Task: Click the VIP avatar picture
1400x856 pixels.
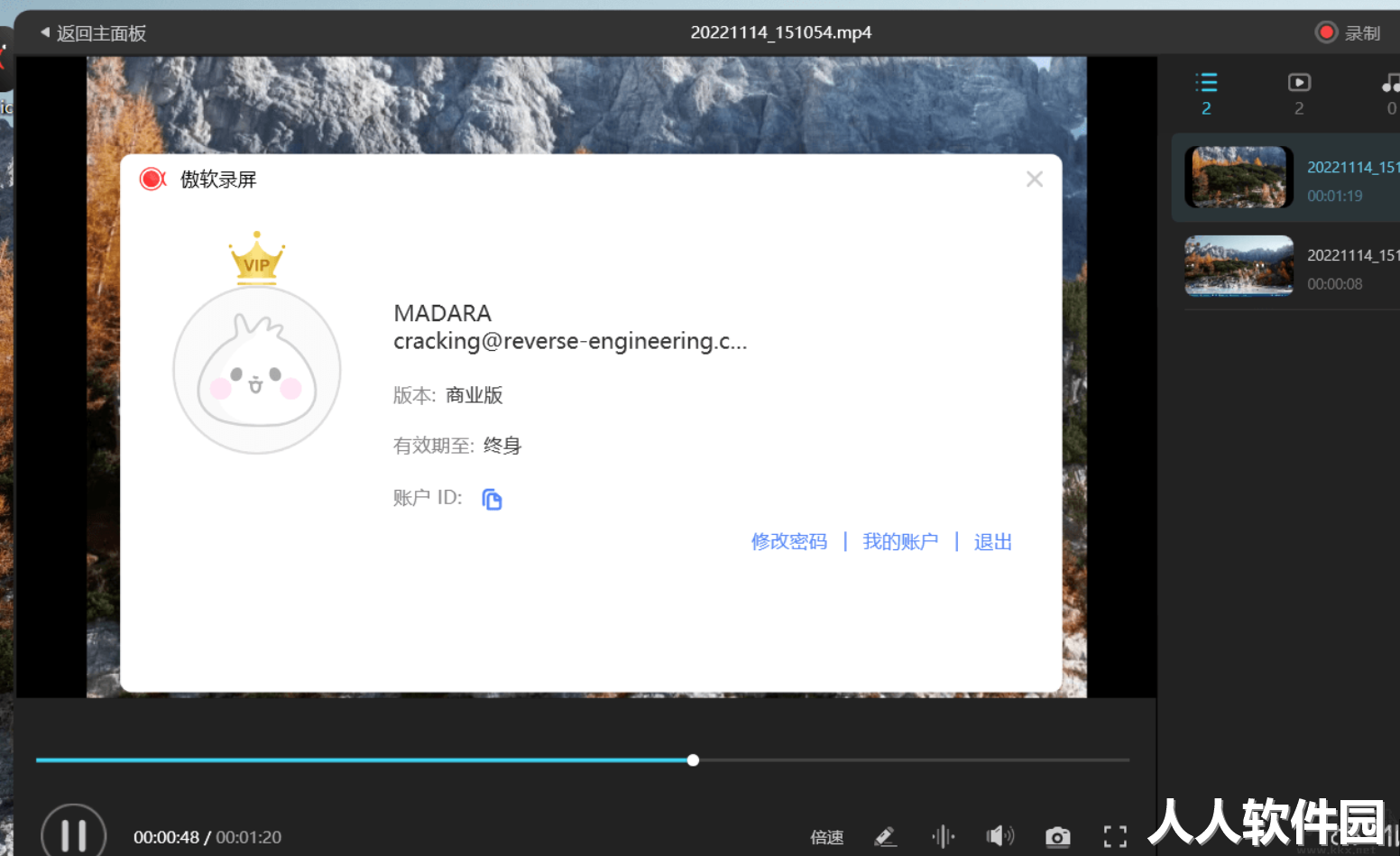Action: point(257,370)
